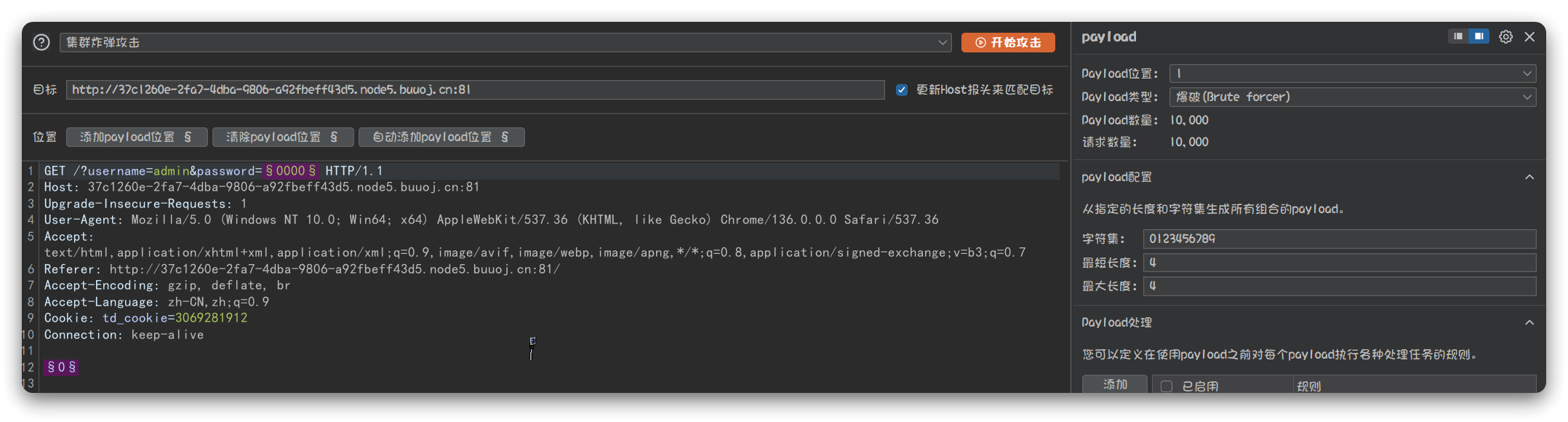This screenshot has height=422, width=1568.
Task: Open the Payload位置 dropdown
Action: [1352, 73]
